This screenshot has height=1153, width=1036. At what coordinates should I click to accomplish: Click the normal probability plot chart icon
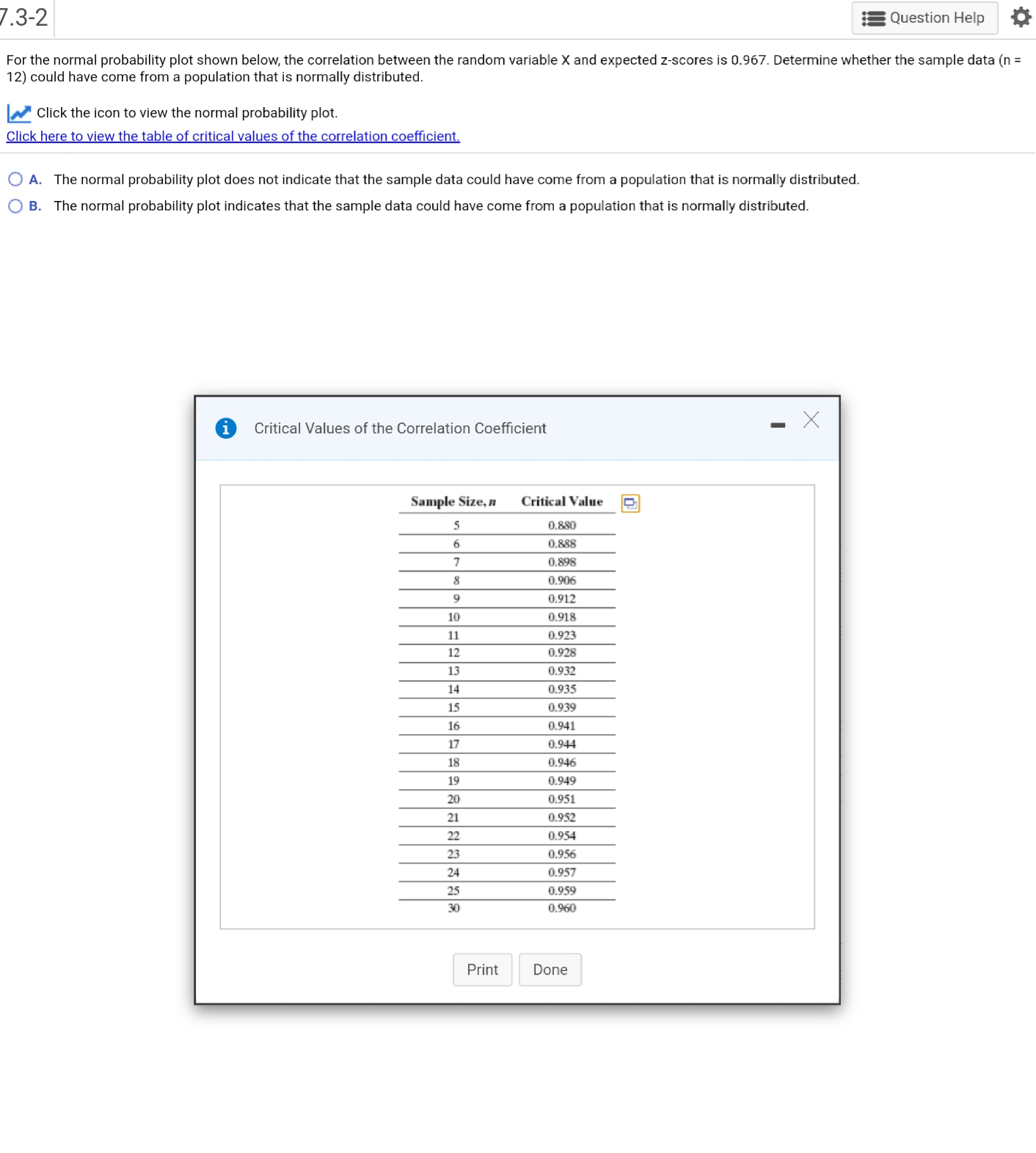pos(19,113)
